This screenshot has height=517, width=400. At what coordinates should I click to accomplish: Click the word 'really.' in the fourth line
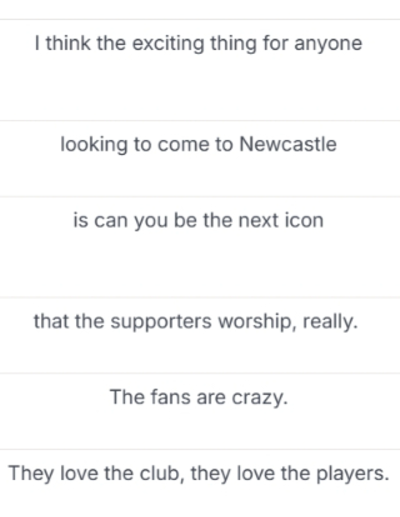330,322
